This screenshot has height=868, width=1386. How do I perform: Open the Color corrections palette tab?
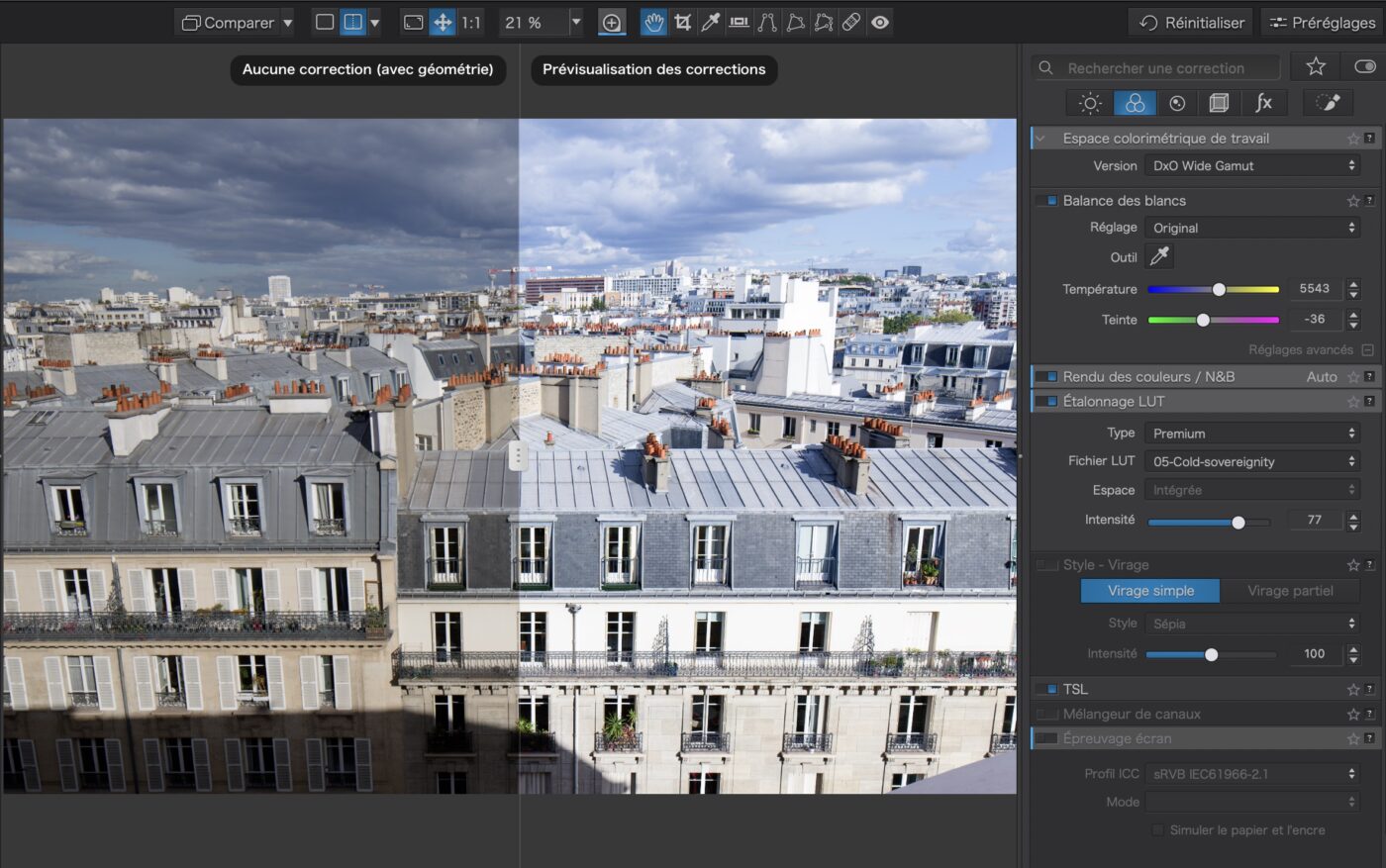tap(1135, 103)
